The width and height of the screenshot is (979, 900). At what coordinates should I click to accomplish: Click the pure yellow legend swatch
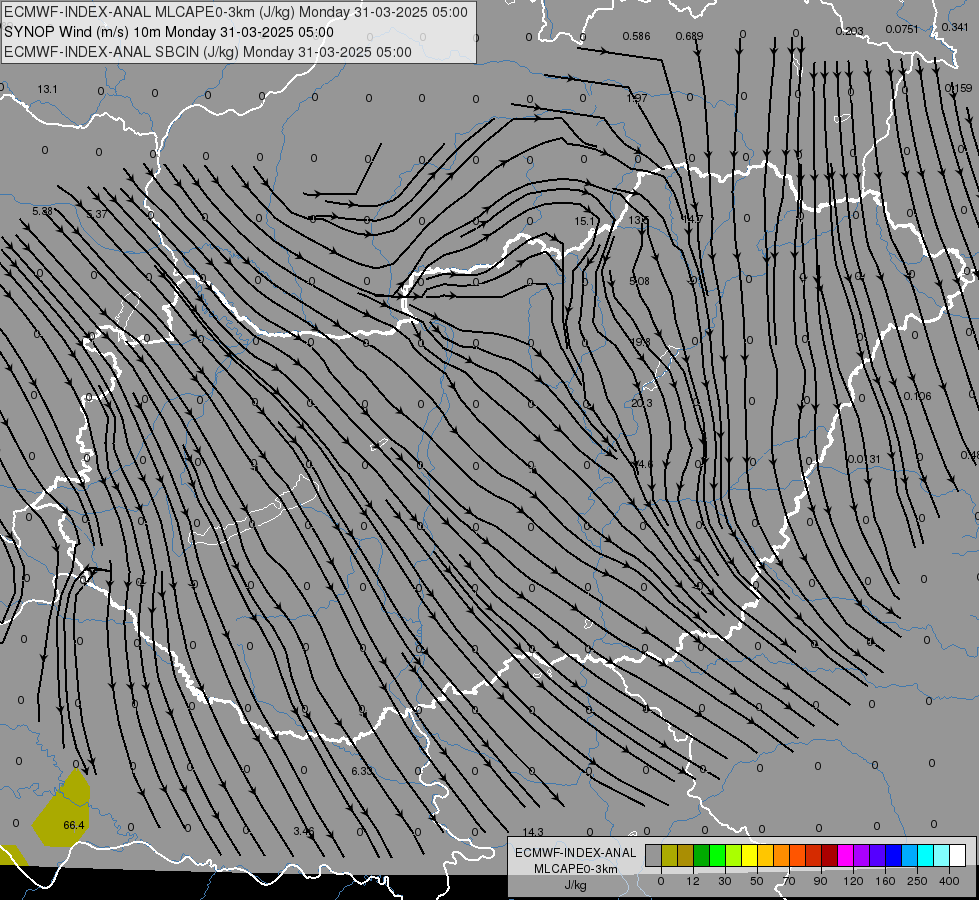750,855
